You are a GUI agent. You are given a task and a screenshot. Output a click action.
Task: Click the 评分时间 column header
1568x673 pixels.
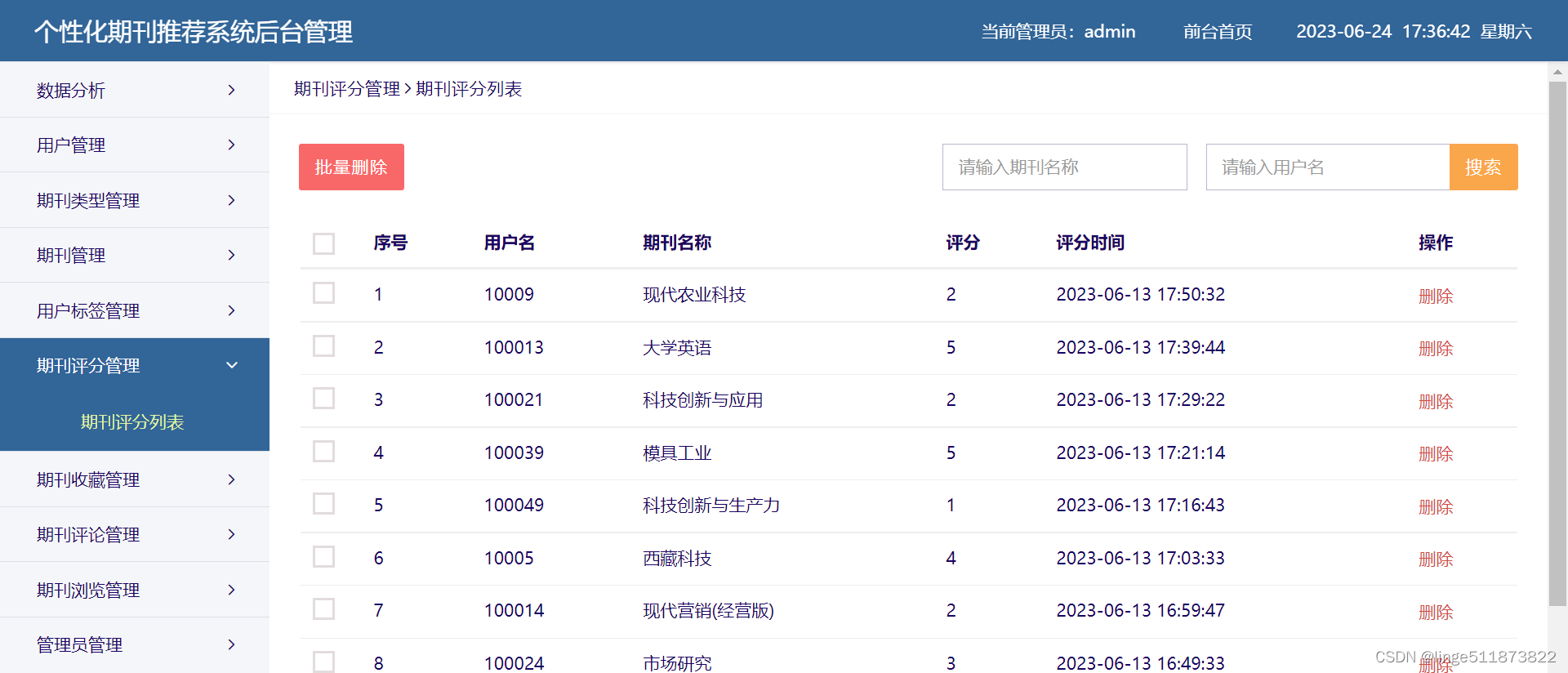point(1090,243)
